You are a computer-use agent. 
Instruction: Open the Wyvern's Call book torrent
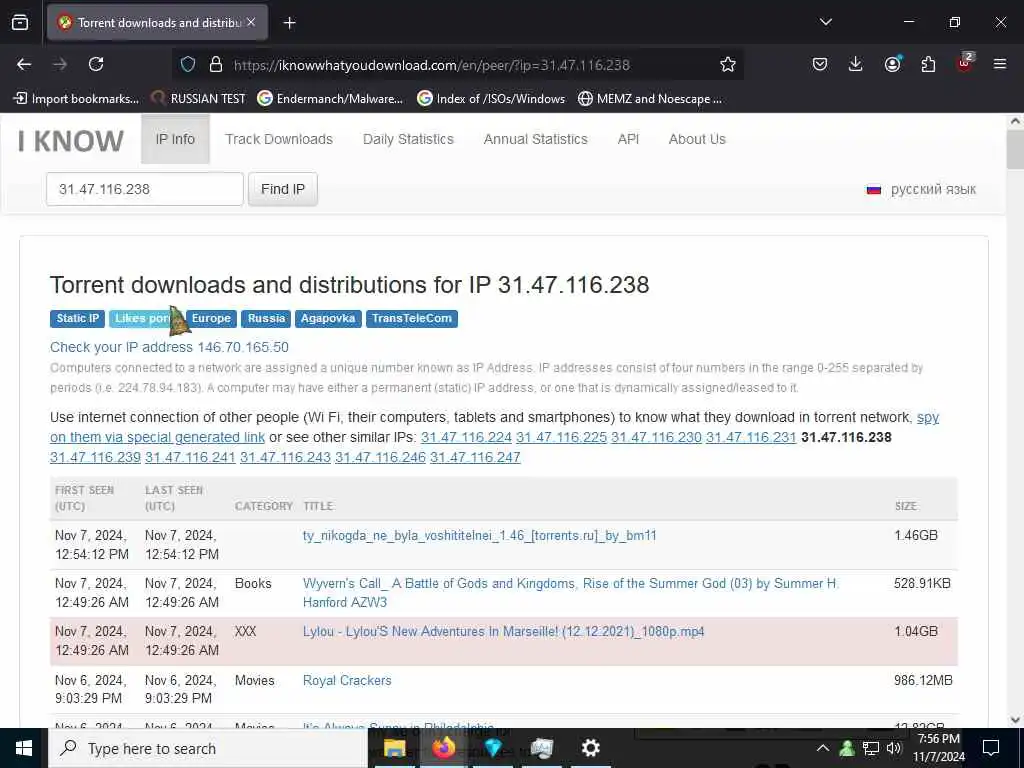point(571,592)
